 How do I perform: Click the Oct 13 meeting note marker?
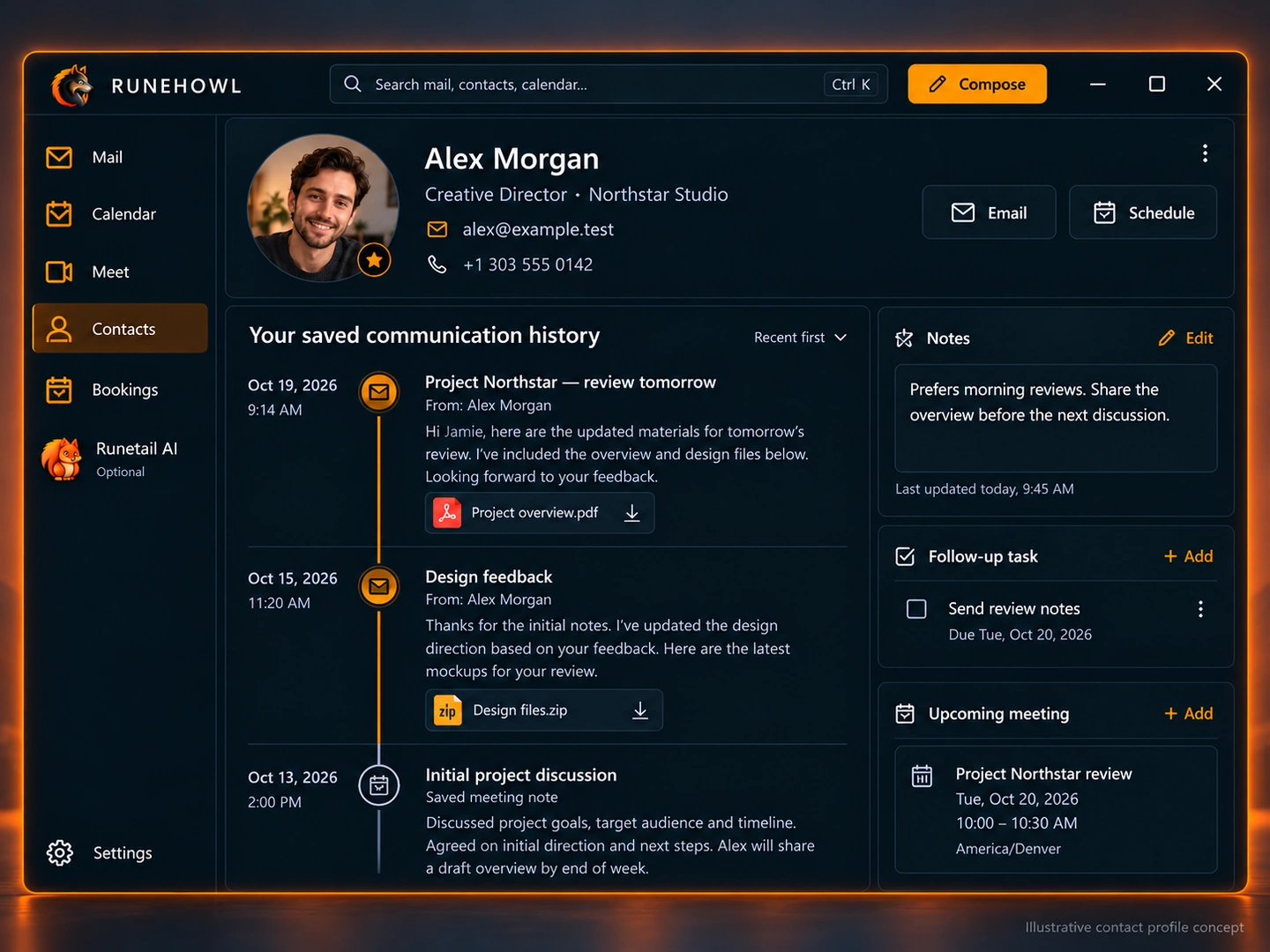(x=379, y=785)
